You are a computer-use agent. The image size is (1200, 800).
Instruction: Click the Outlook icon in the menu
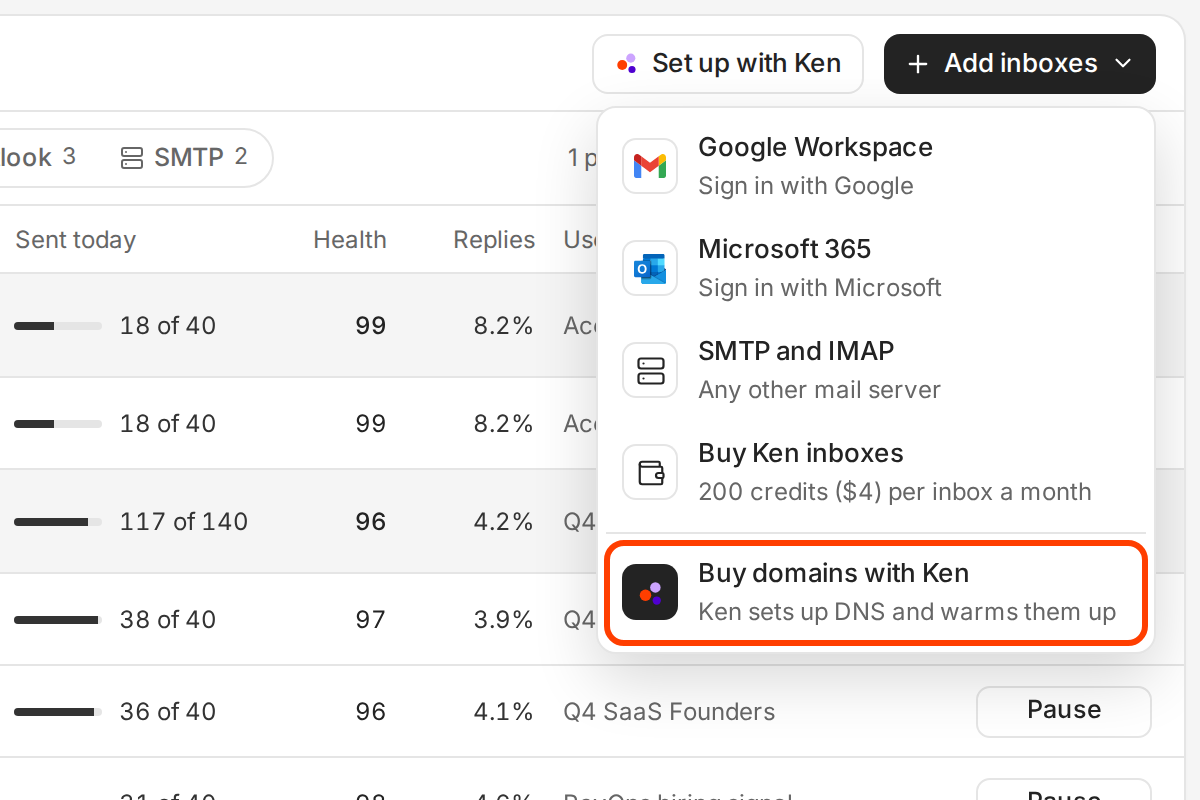coord(650,267)
